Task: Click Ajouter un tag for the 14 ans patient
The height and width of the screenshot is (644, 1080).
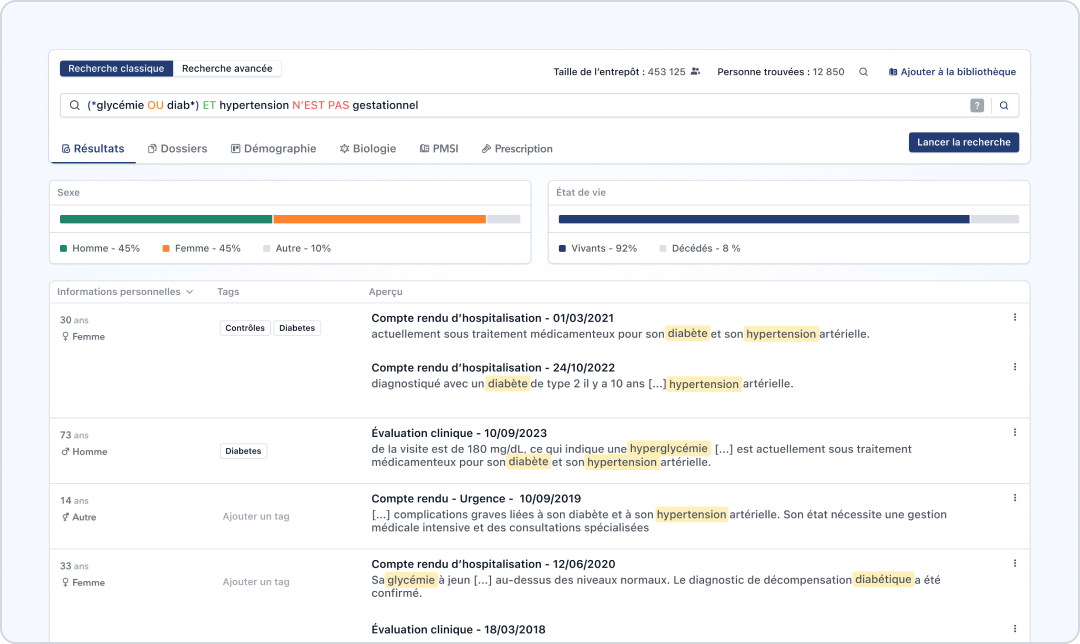Action: [256, 517]
